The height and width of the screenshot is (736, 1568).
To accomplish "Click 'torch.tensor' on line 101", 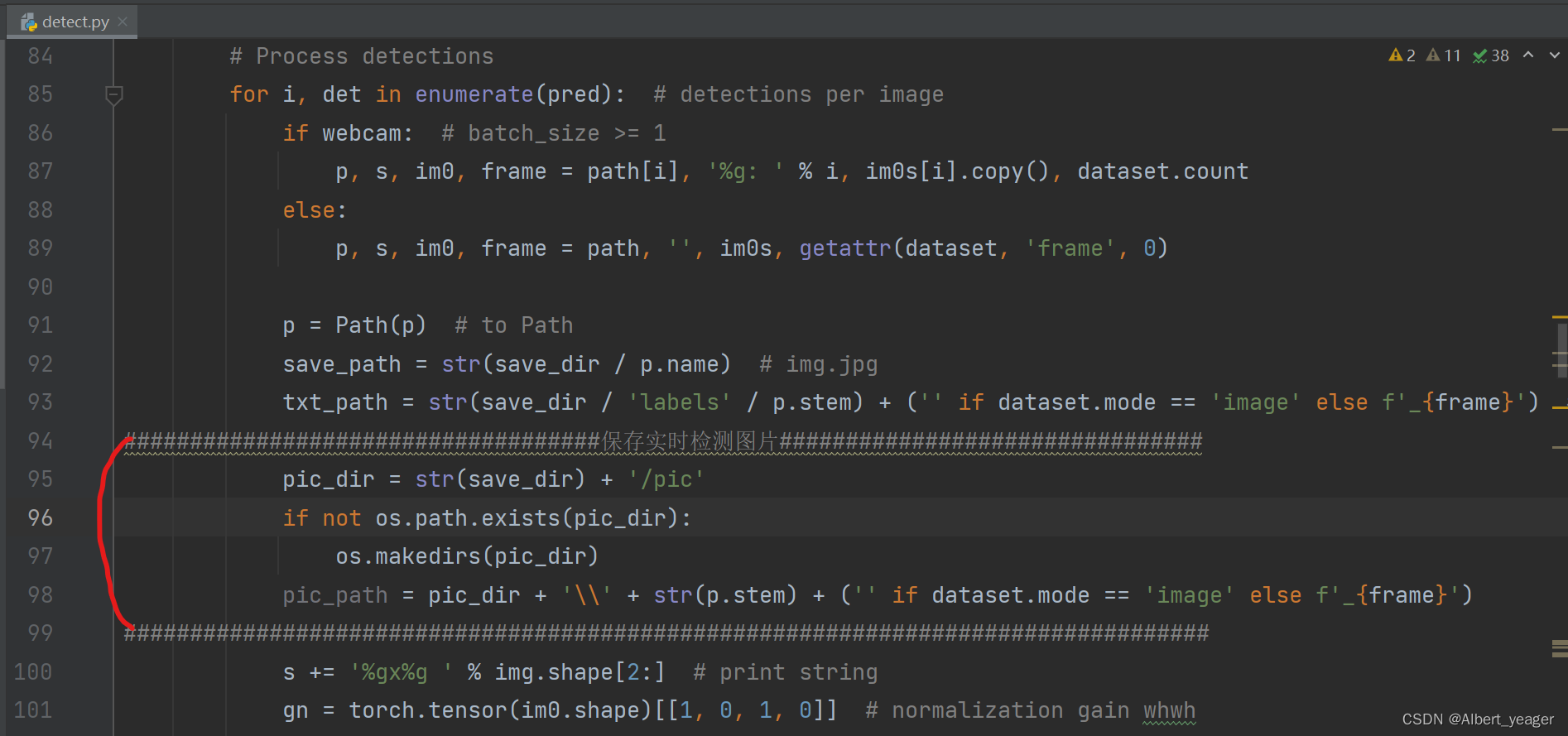I will pos(428,710).
